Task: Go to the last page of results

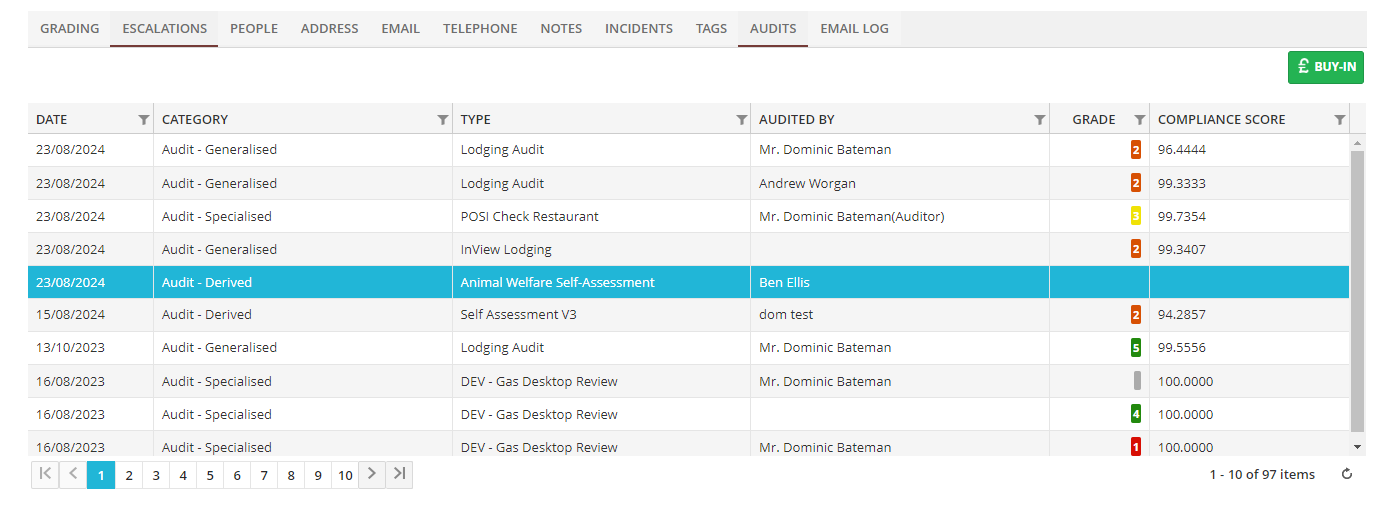Action: click(x=399, y=475)
